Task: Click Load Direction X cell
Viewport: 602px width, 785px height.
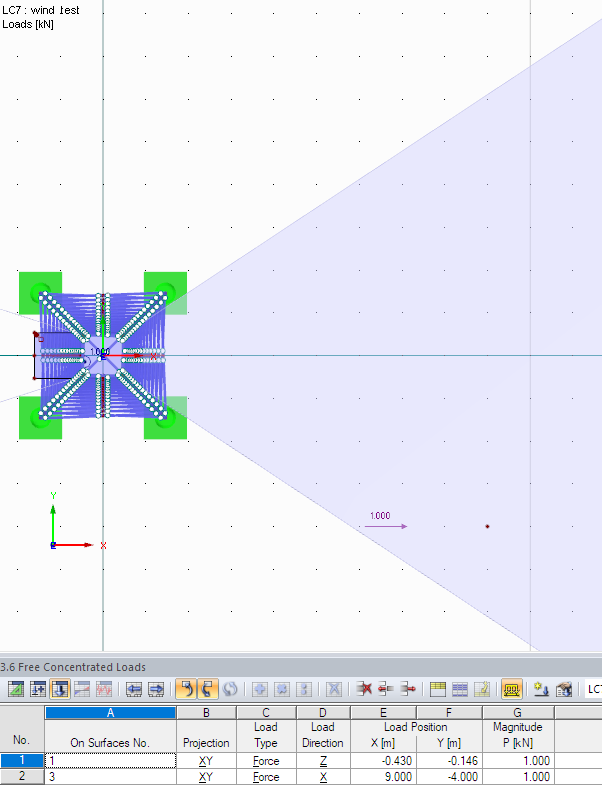Action: (x=323, y=777)
